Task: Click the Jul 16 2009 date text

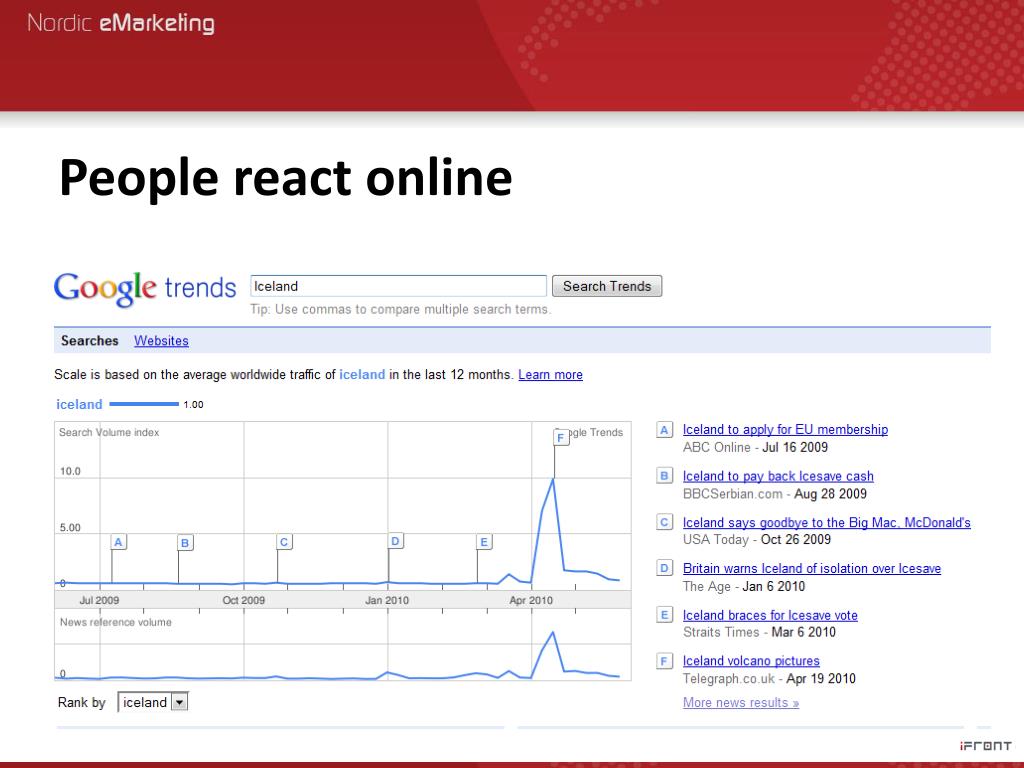Action: click(x=795, y=447)
